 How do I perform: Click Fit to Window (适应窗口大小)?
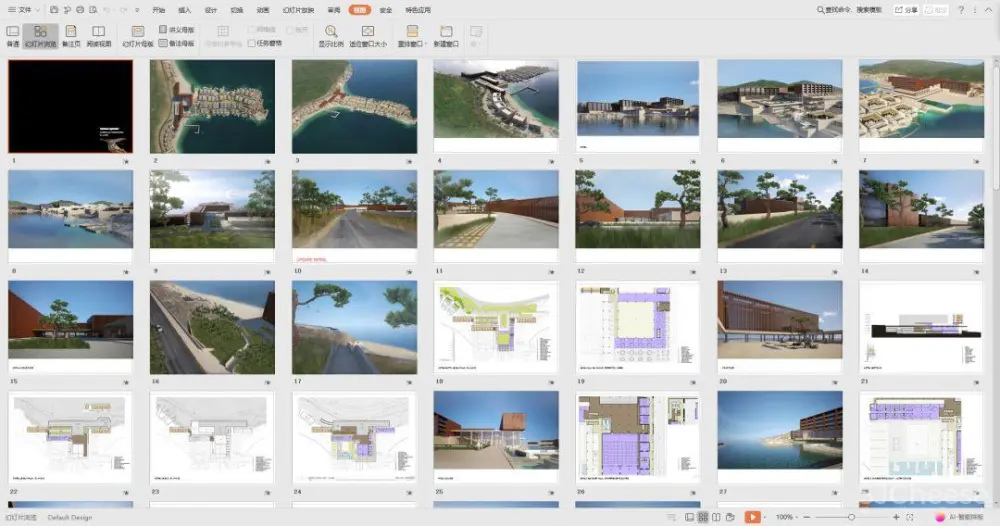pyautogui.click(x=368, y=36)
